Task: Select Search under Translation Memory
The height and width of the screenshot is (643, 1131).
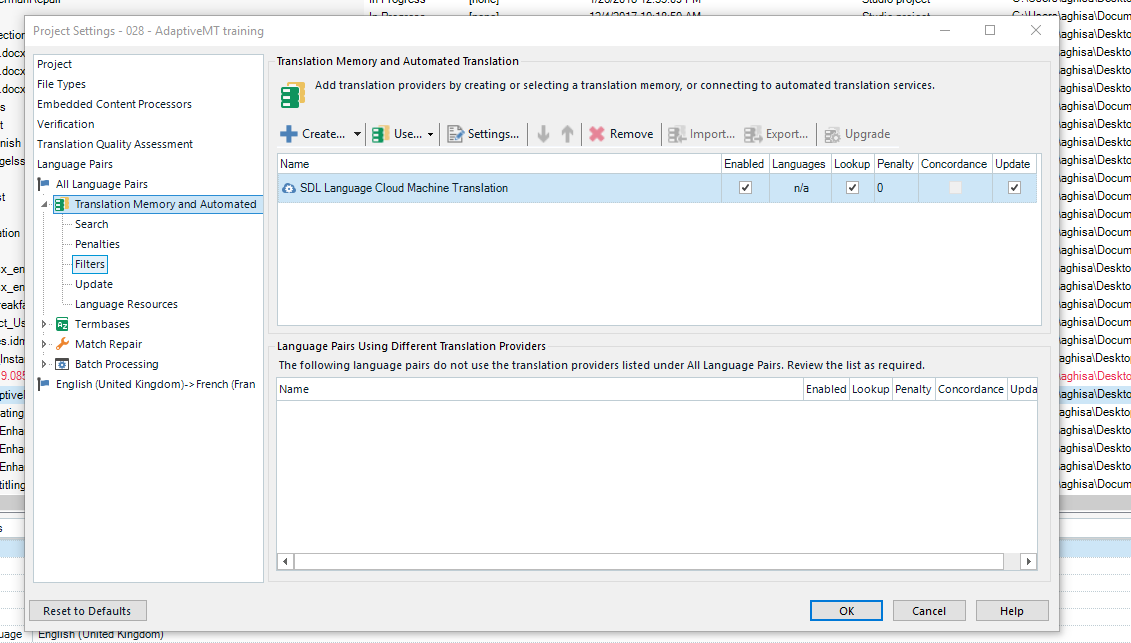Action: click(92, 224)
